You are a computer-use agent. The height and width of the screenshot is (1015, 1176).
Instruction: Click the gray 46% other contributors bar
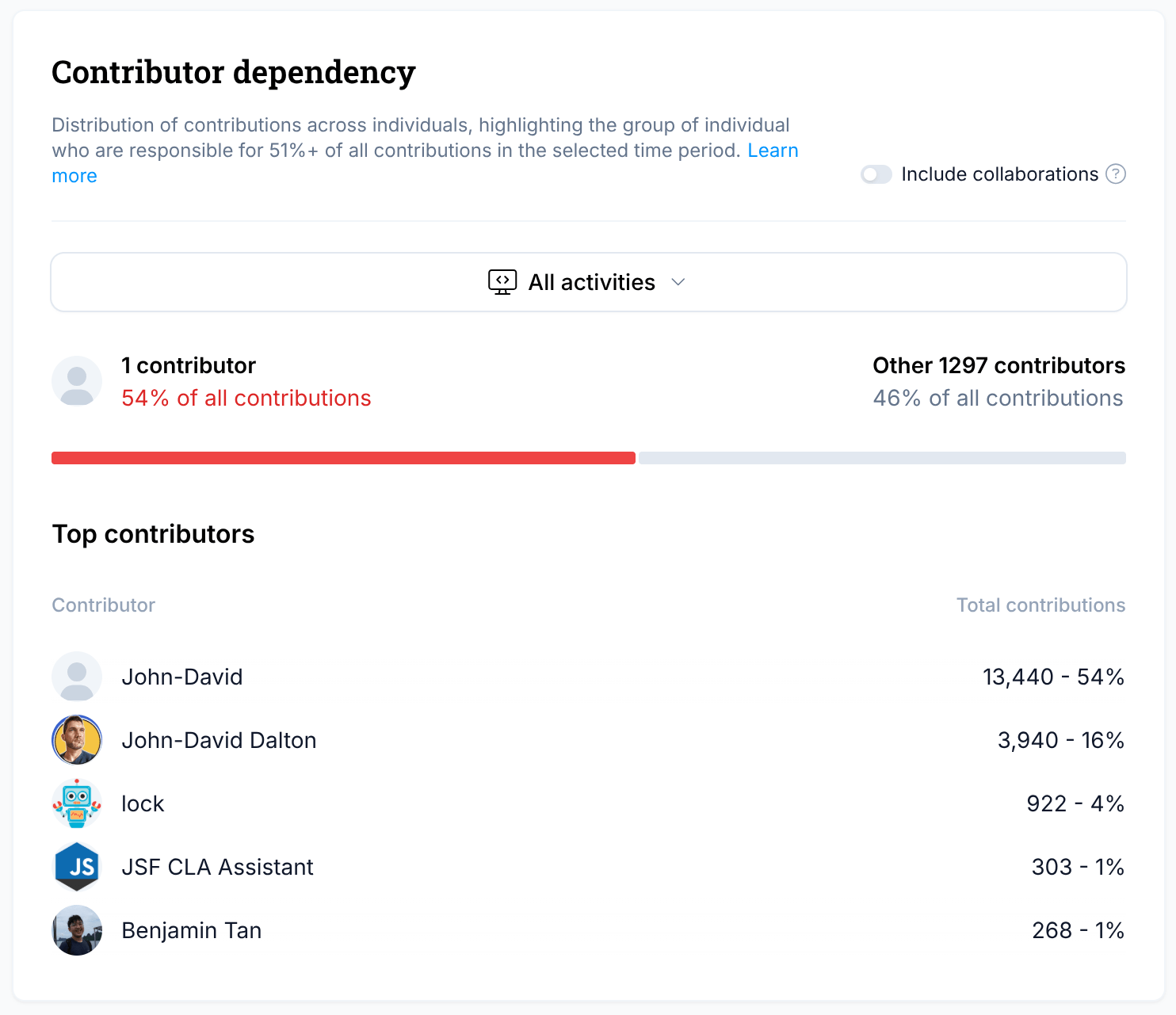pyautogui.click(x=882, y=458)
